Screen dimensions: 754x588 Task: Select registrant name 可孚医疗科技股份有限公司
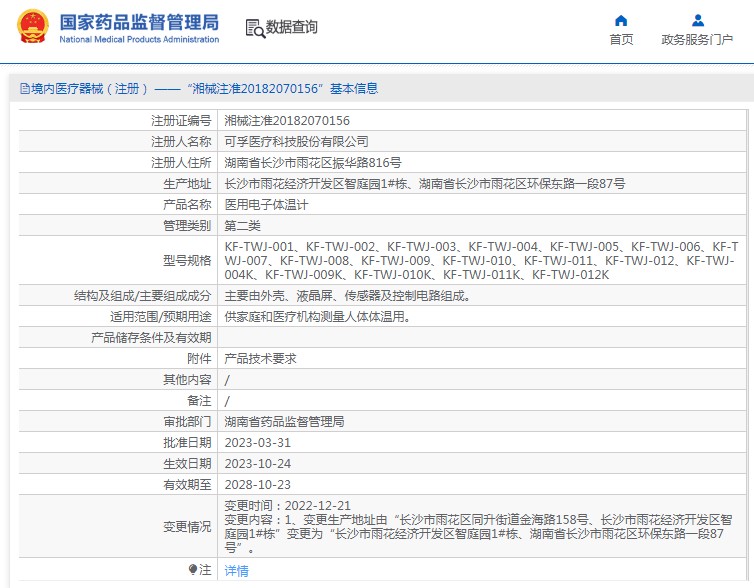point(296,141)
